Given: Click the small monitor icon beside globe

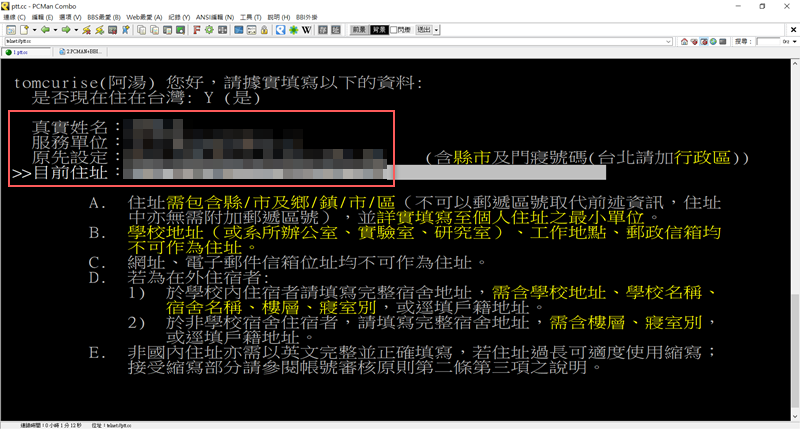Looking at the screenshot, I should coord(723,41).
